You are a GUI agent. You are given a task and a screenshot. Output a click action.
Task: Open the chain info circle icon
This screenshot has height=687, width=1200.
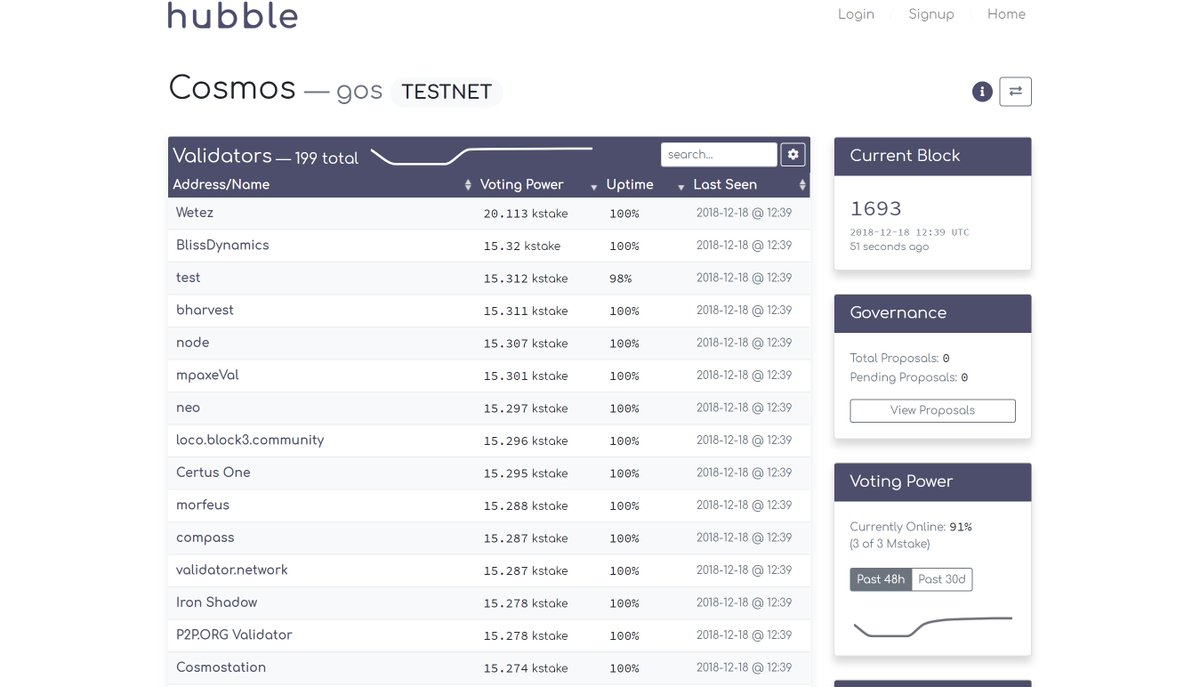pos(981,91)
